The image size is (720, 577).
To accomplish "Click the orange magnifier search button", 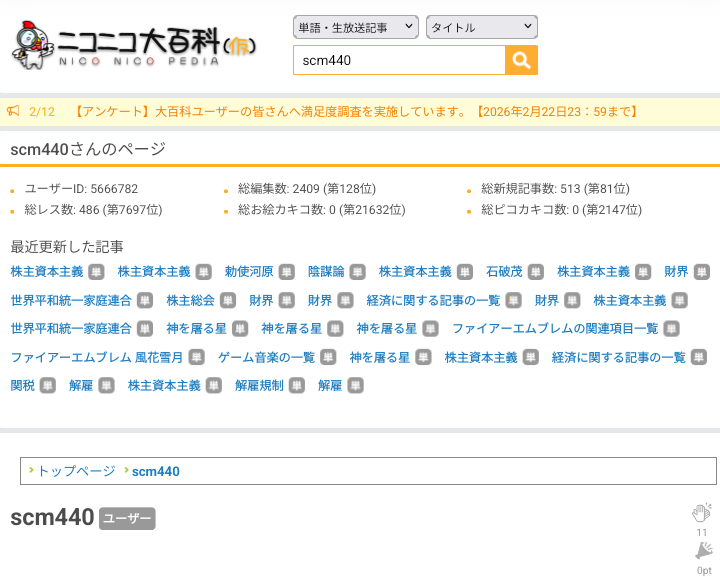I will pyautogui.click(x=521, y=60).
